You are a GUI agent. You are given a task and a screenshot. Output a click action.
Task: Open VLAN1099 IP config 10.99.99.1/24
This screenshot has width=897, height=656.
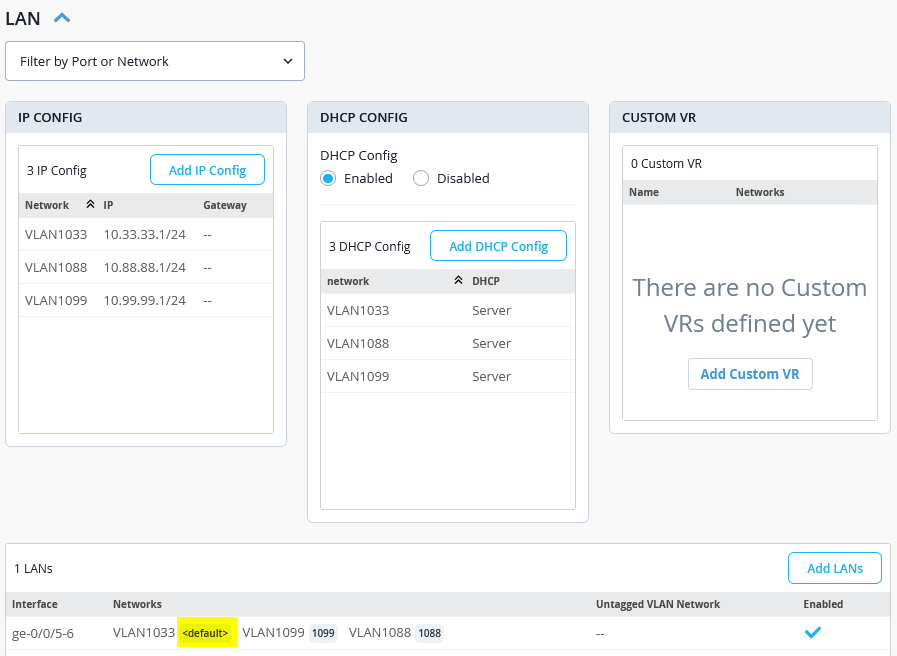tap(146, 301)
